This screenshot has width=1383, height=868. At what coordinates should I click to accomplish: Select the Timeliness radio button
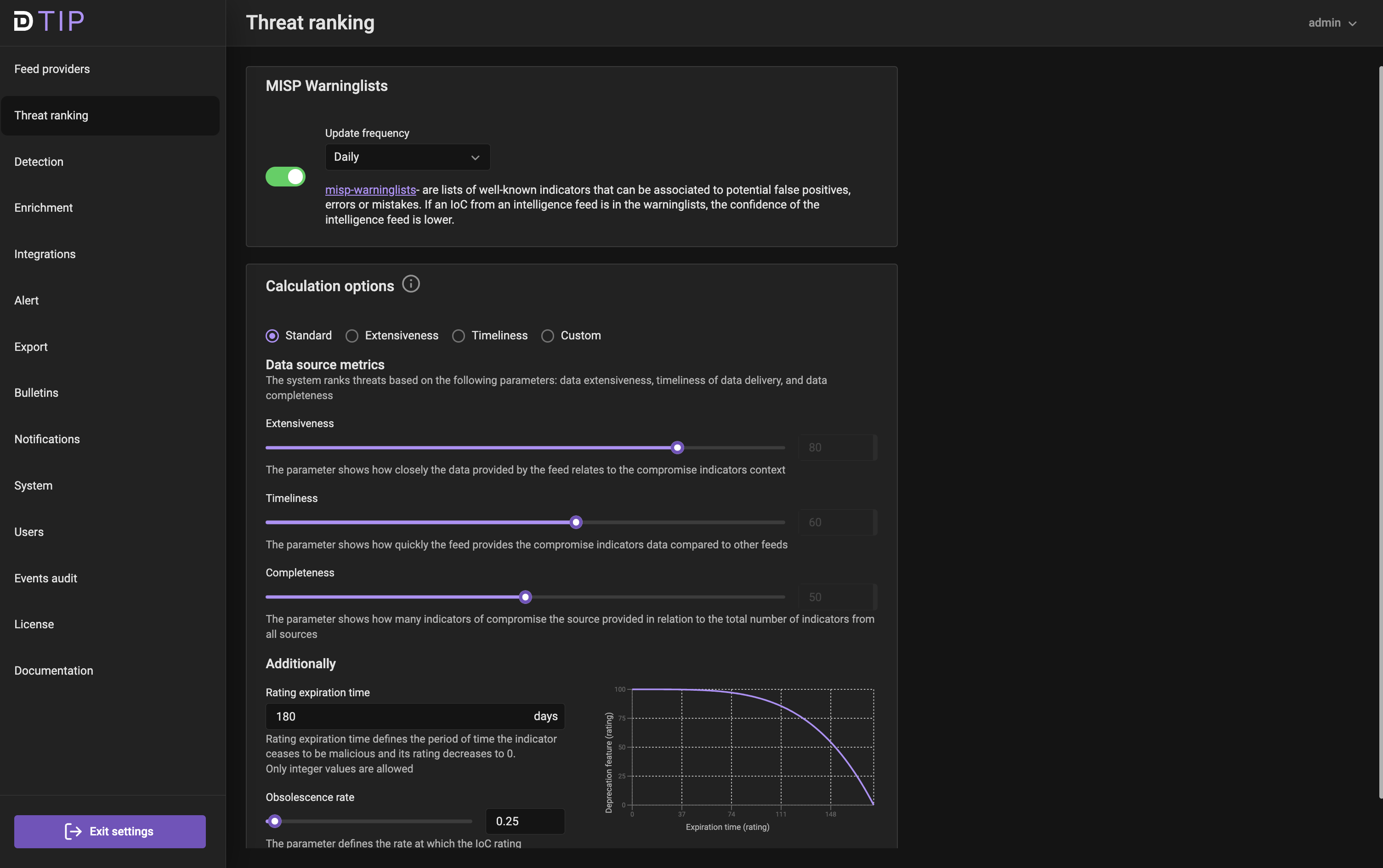(x=459, y=336)
